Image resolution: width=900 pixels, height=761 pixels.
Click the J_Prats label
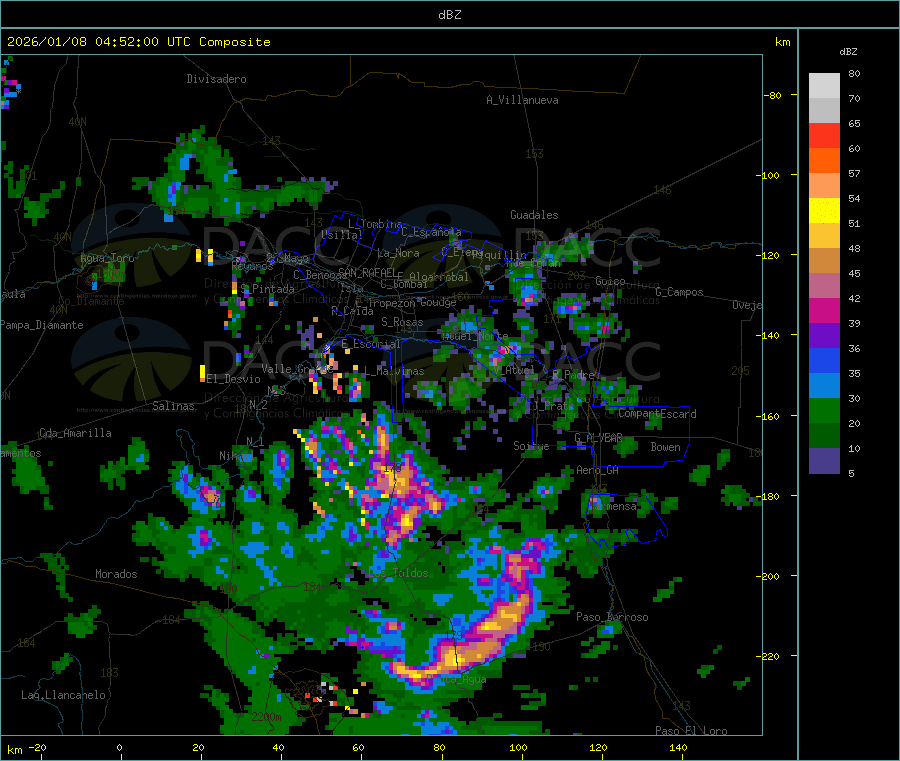click(553, 406)
